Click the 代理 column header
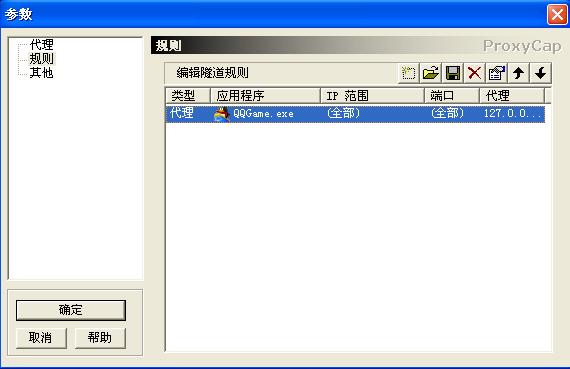The image size is (570, 369). pyautogui.click(x=512, y=96)
